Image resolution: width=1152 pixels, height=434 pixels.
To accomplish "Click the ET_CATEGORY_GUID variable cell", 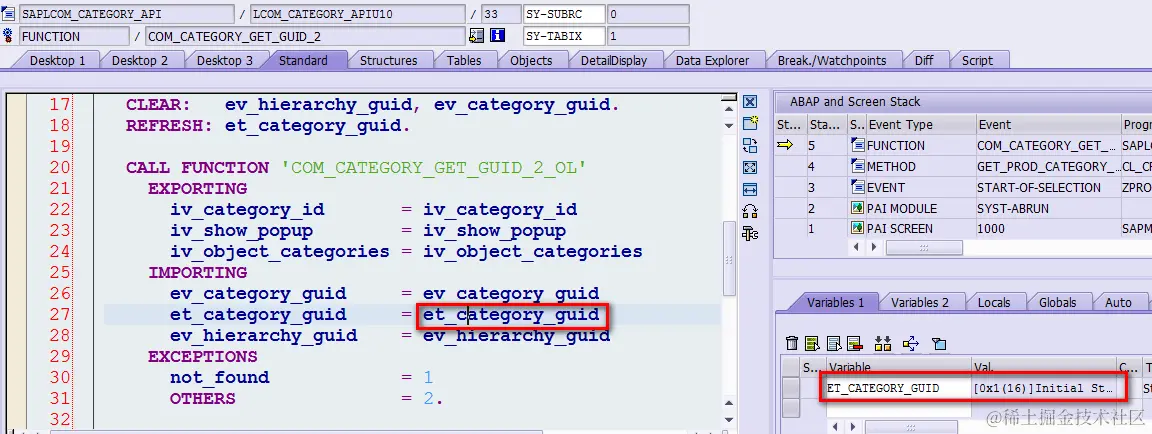I will coord(897,388).
